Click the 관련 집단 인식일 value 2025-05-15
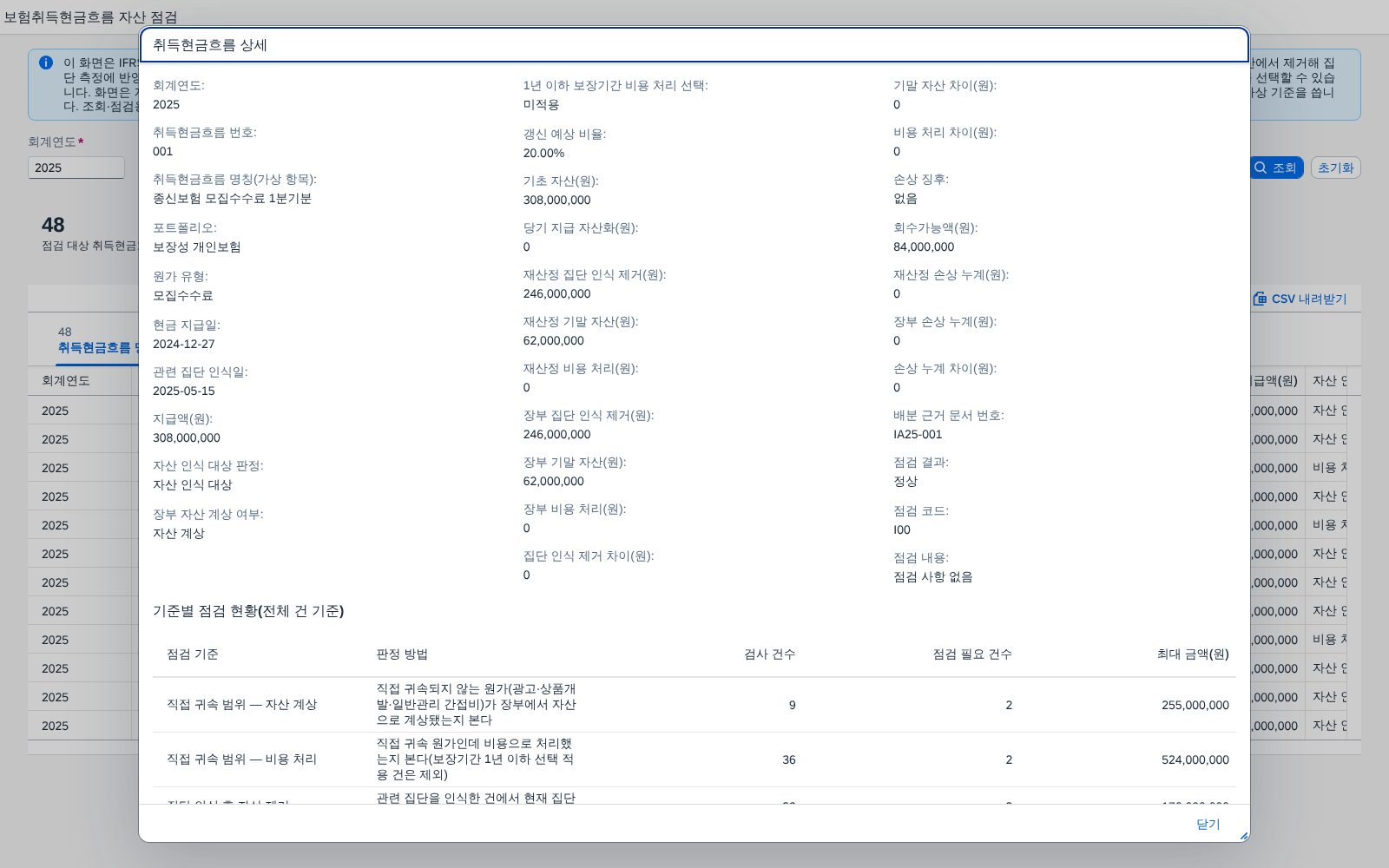This screenshot has height=868, width=1389. (x=184, y=391)
